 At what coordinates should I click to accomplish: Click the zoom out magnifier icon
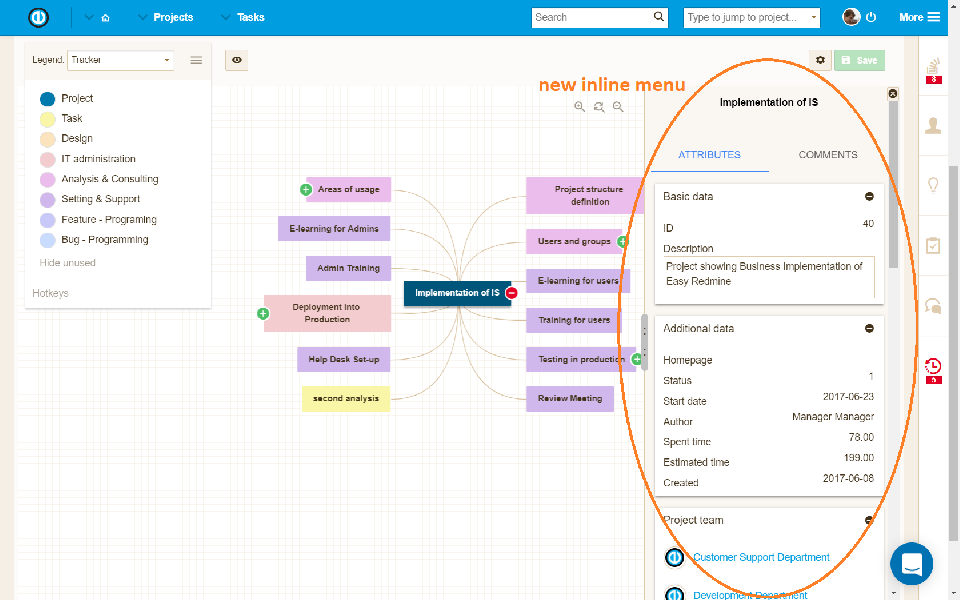coord(618,107)
